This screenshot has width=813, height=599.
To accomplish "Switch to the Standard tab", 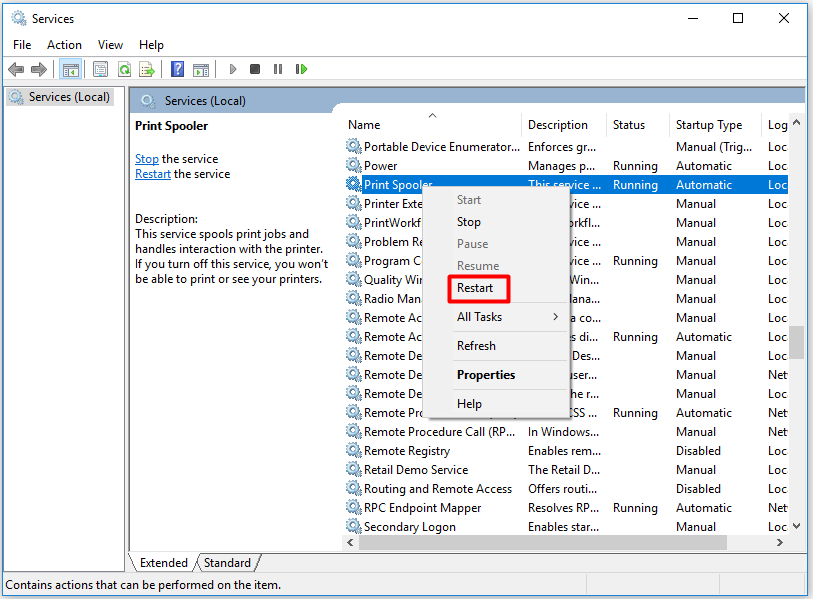I will pos(227,562).
